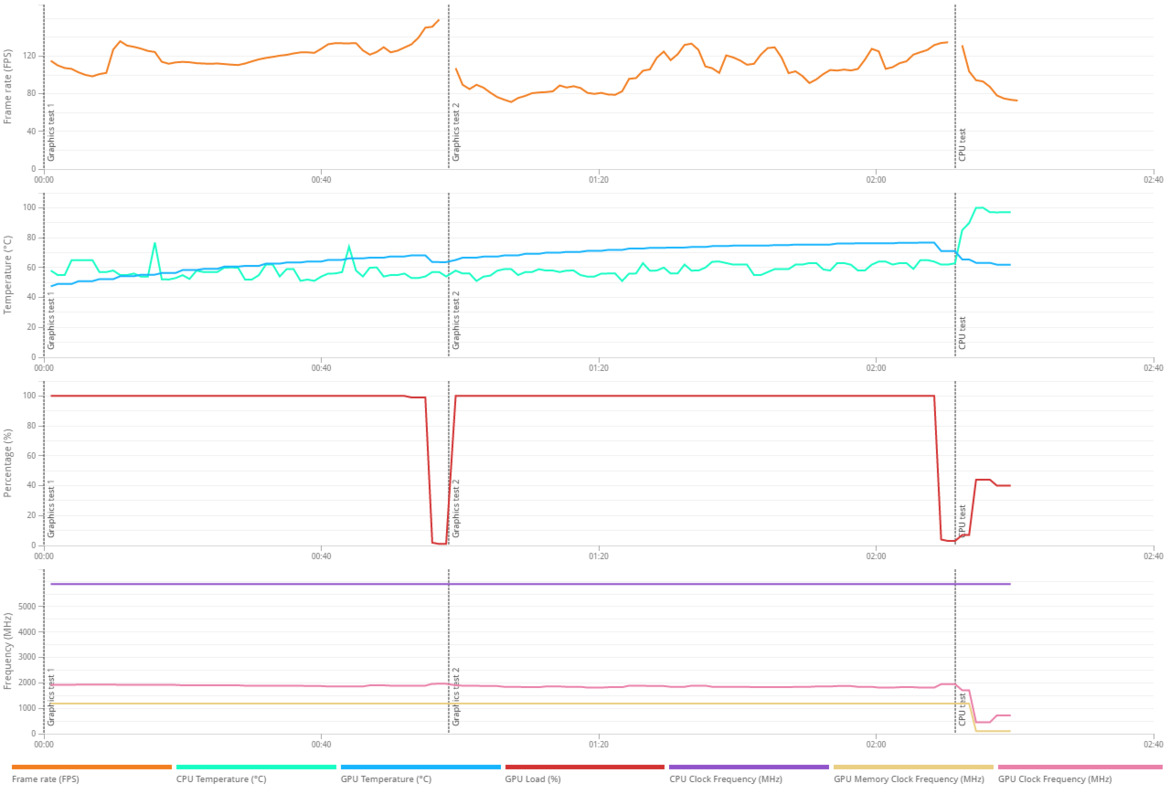The height and width of the screenshot is (794, 1170).
Task: Click the teal CPU Temperature legend swatch
Action: tap(256, 766)
